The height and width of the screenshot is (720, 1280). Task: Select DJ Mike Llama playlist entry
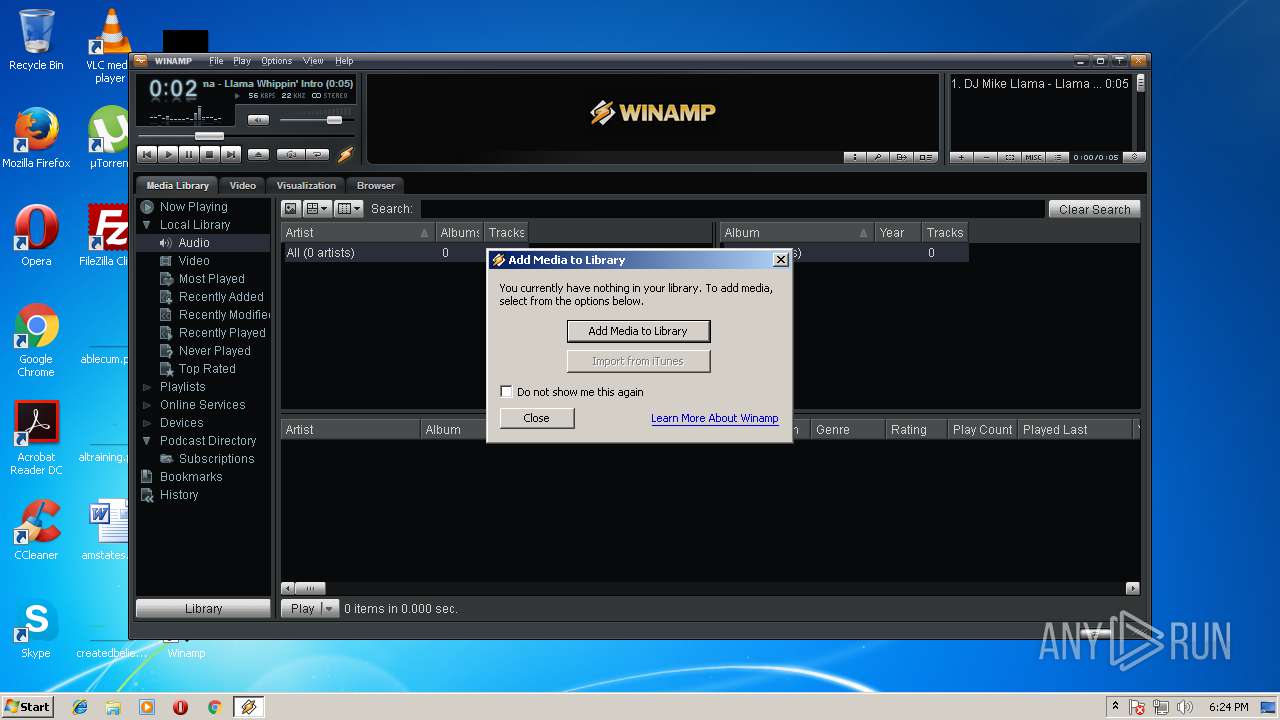click(1040, 84)
